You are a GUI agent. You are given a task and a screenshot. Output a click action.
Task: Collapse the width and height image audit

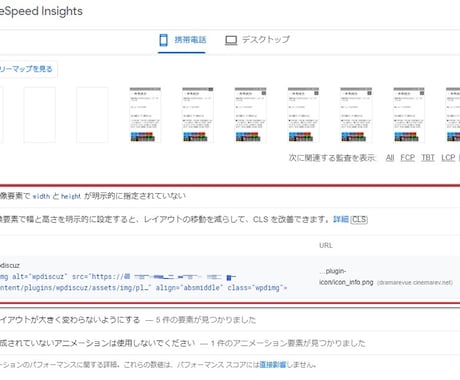coord(230,196)
